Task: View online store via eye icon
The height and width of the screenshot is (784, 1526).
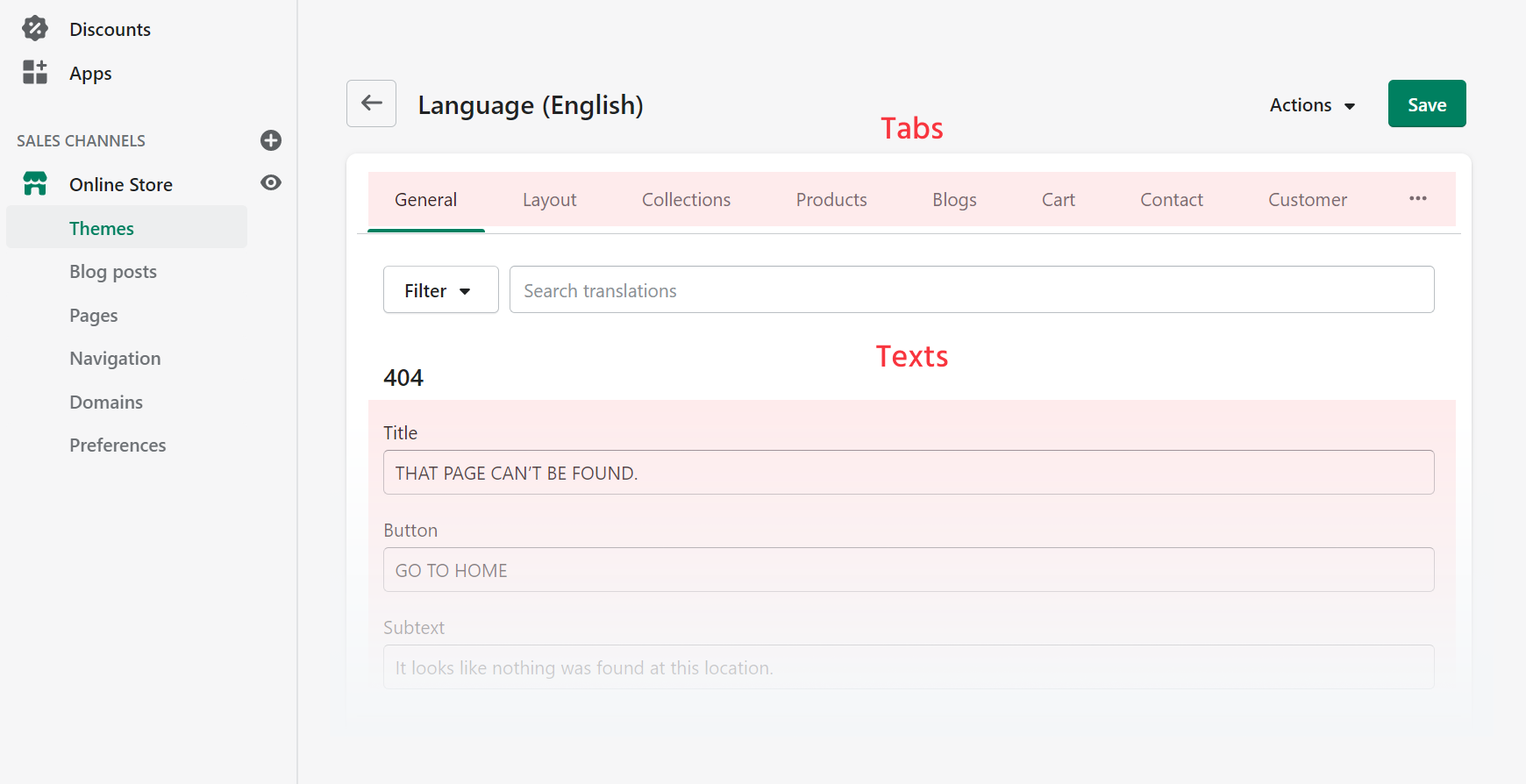Action: [271, 182]
